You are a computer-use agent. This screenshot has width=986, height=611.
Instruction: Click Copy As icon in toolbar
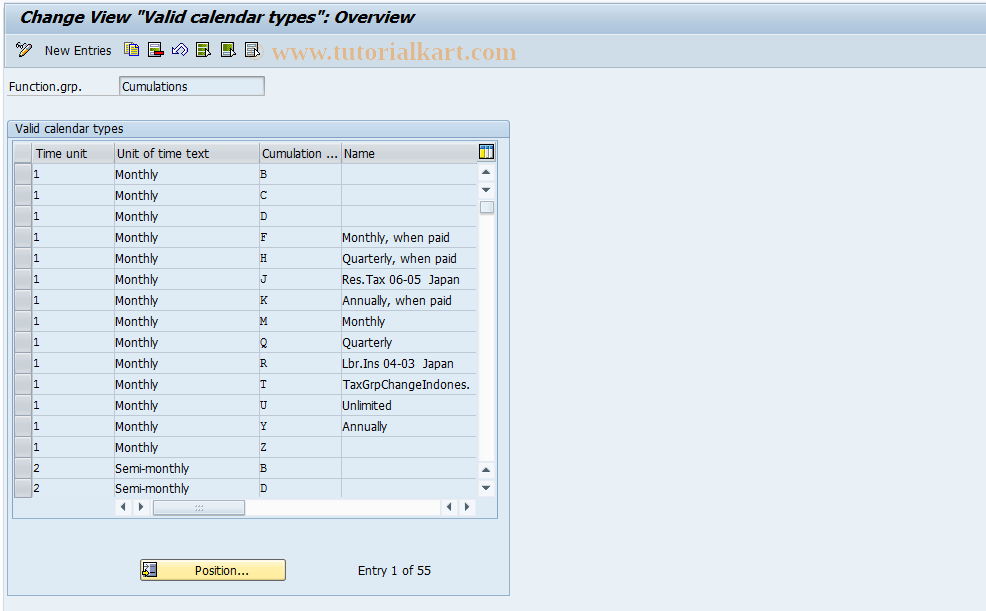click(131, 50)
